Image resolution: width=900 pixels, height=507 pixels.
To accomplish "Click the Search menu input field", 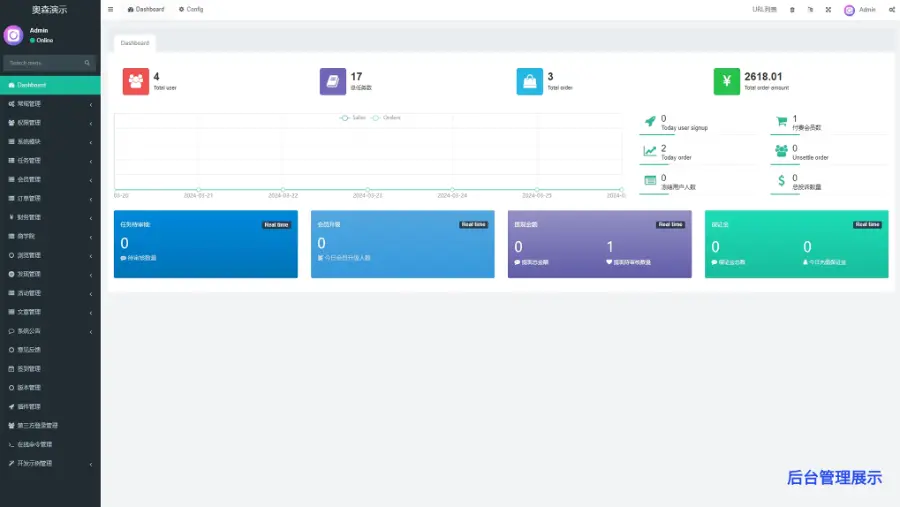I will pyautogui.click(x=42, y=63).
